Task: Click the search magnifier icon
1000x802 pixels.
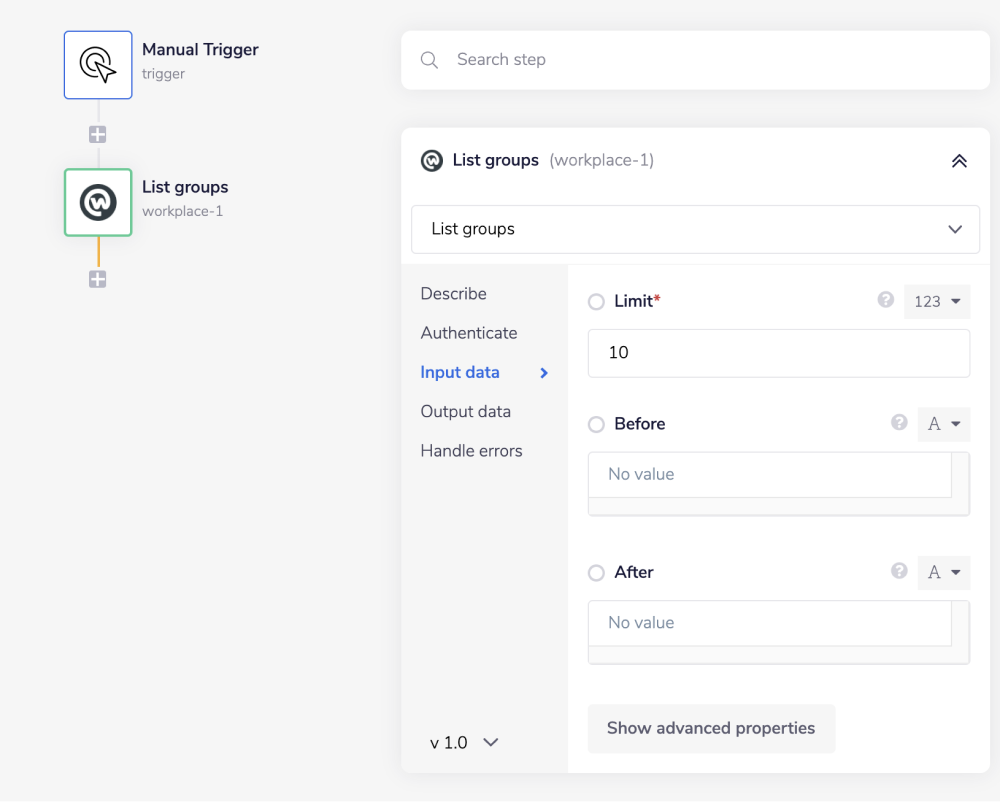Action: pos(430,60)
